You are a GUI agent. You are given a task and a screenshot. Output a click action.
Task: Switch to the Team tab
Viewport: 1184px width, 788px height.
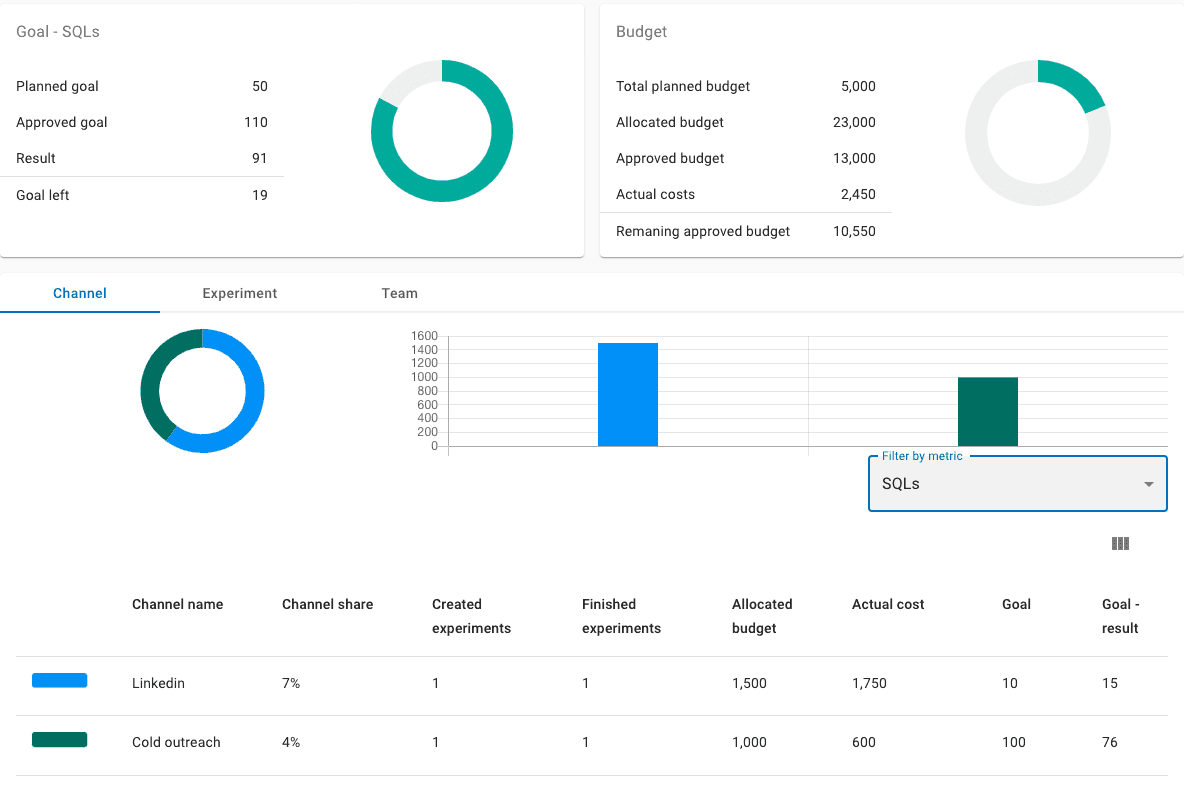(399, 293)
